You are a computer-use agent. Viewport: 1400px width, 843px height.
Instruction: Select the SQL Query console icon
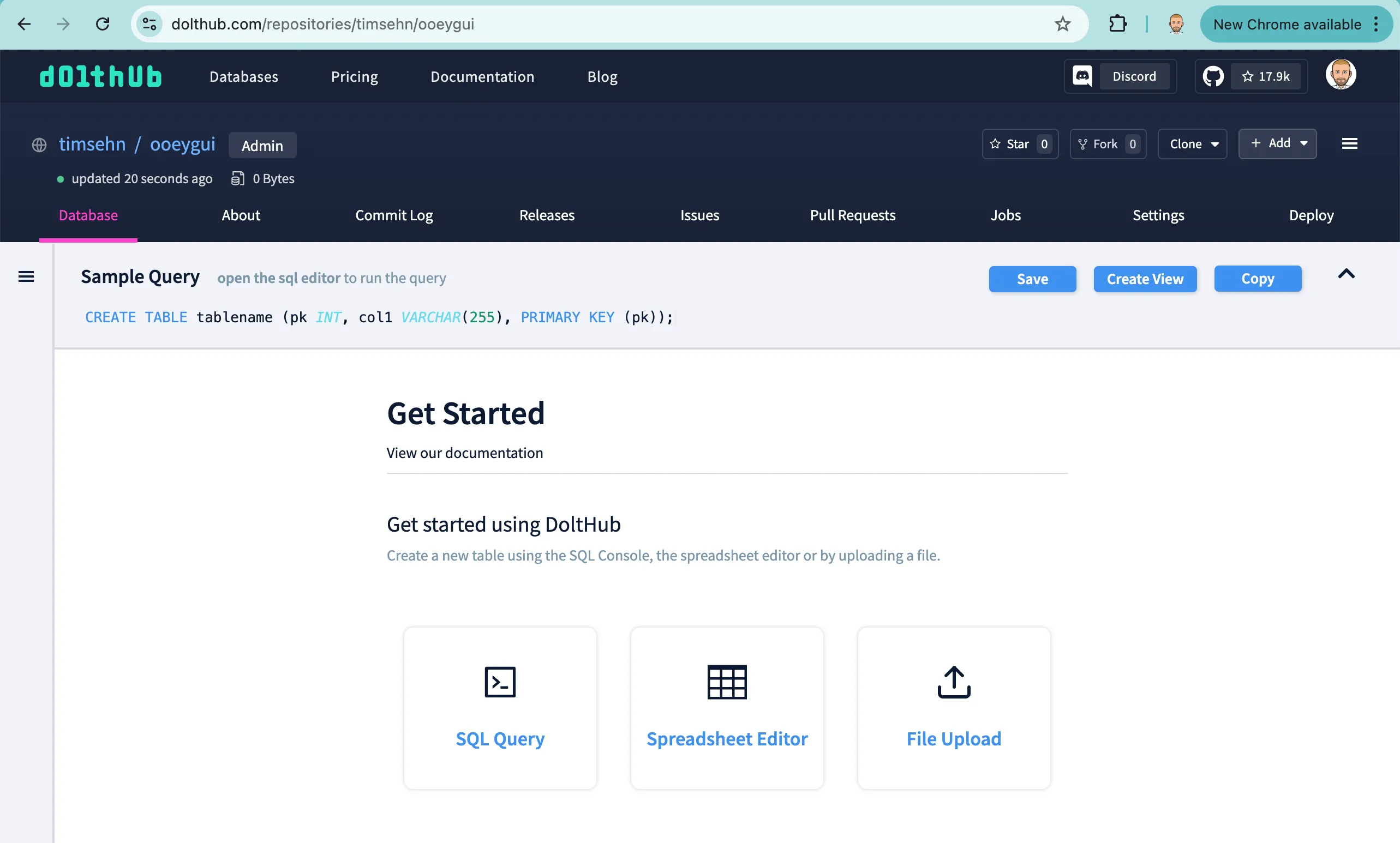(499, 682)
